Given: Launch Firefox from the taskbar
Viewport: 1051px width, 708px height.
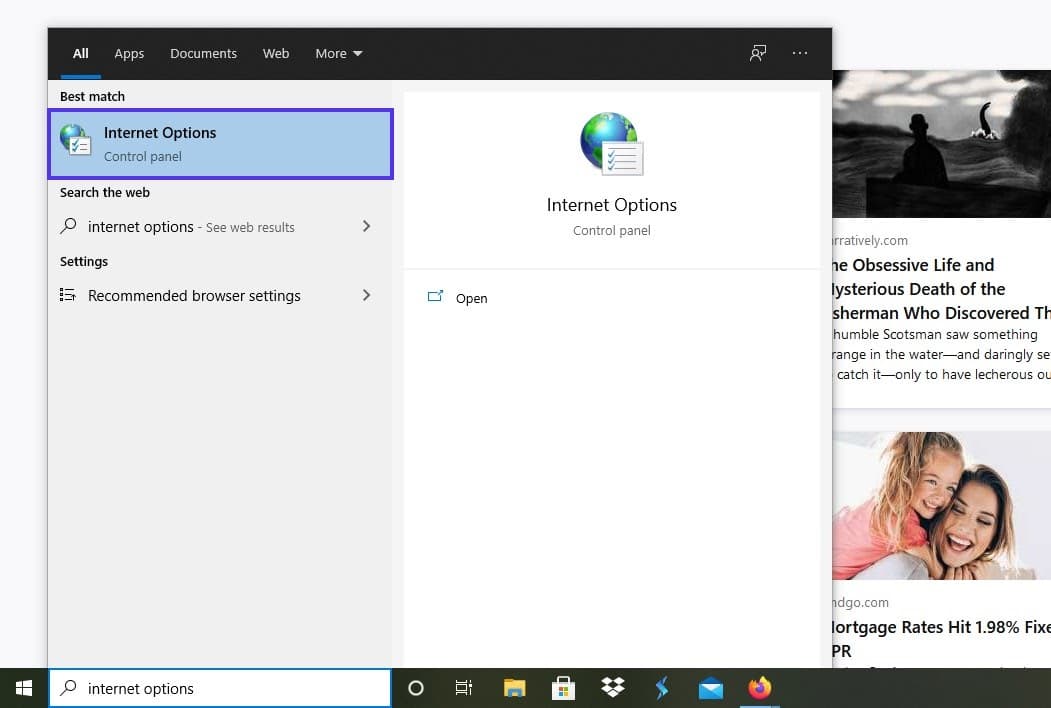Looking at the screenshot, I should (759, 688).
